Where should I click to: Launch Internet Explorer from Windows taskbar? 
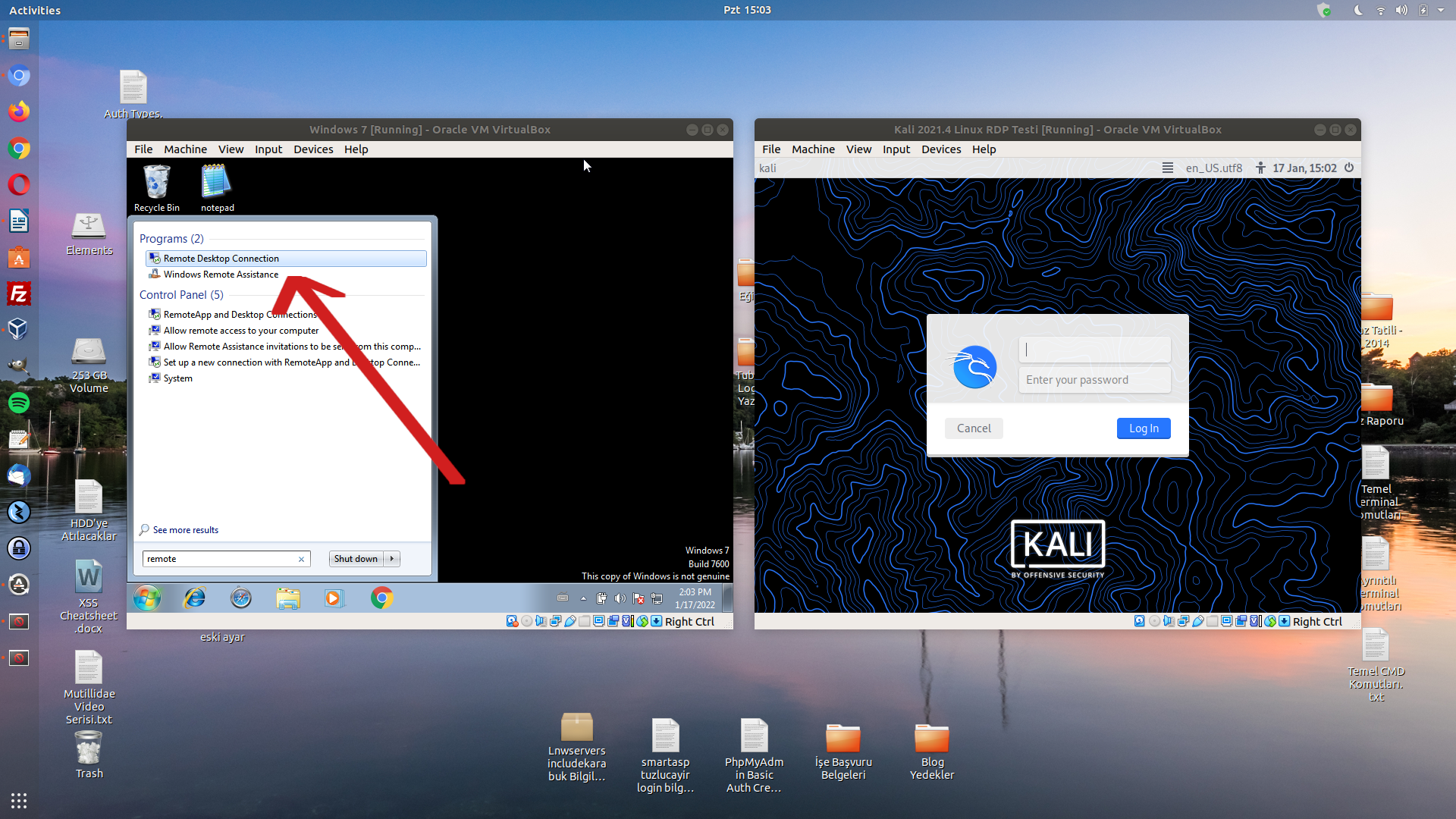click(x=194, y=598)
